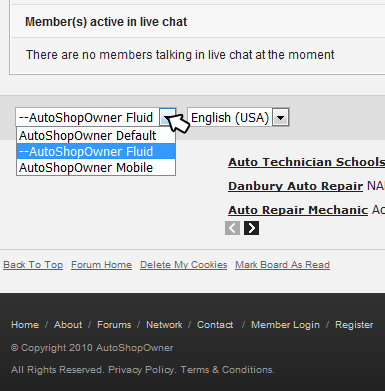
Task: Open the Privacy Policy link
Action: (141, 370)
